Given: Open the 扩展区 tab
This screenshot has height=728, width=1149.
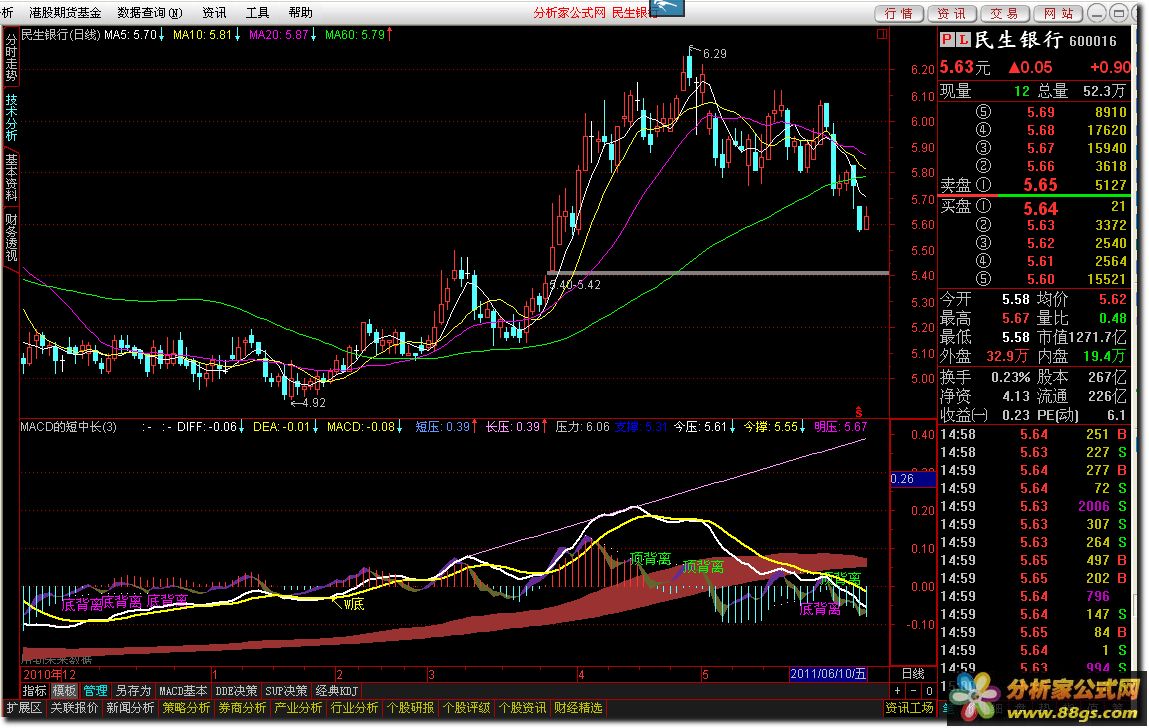Looking at the screenshot, I should 24,707.
